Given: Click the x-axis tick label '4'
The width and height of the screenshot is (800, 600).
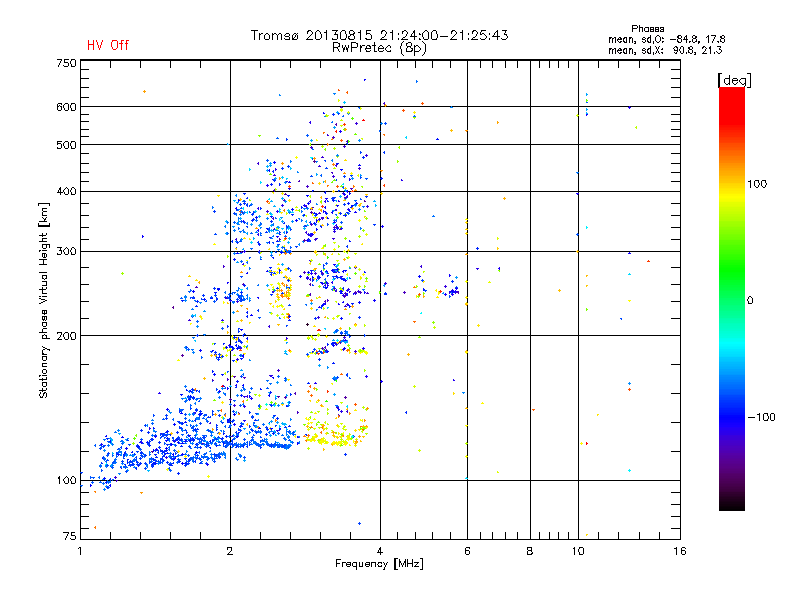Looking at the screenshot, I should [x=380, y=551].
